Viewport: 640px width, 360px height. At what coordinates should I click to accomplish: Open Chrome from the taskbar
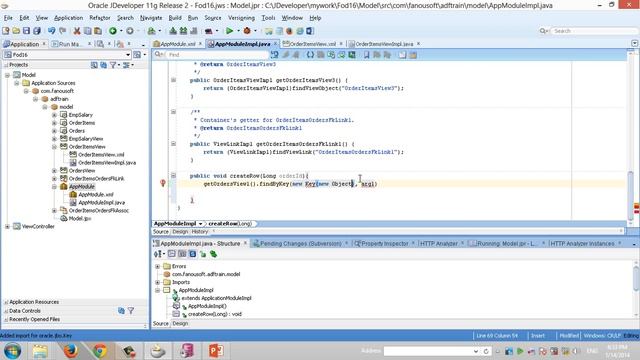tap(99, 350)
